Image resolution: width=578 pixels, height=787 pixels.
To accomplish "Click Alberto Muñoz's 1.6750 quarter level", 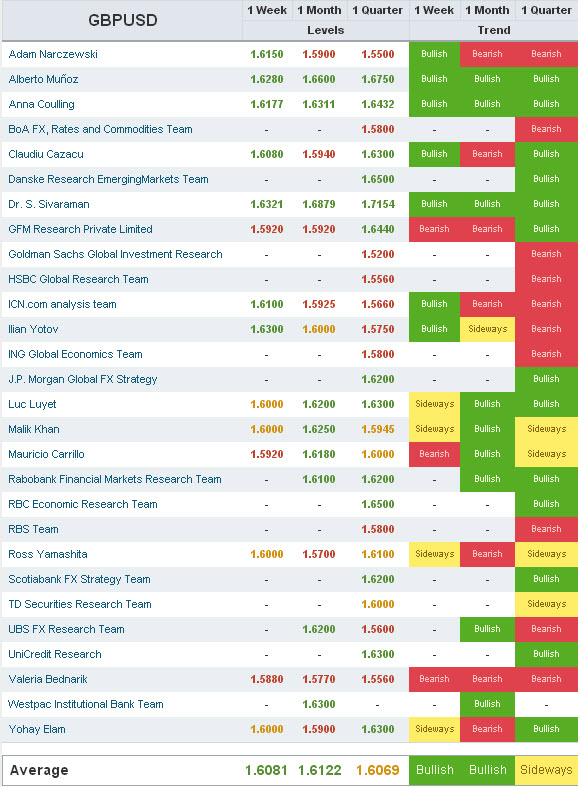I will click(x=378, y=79).
